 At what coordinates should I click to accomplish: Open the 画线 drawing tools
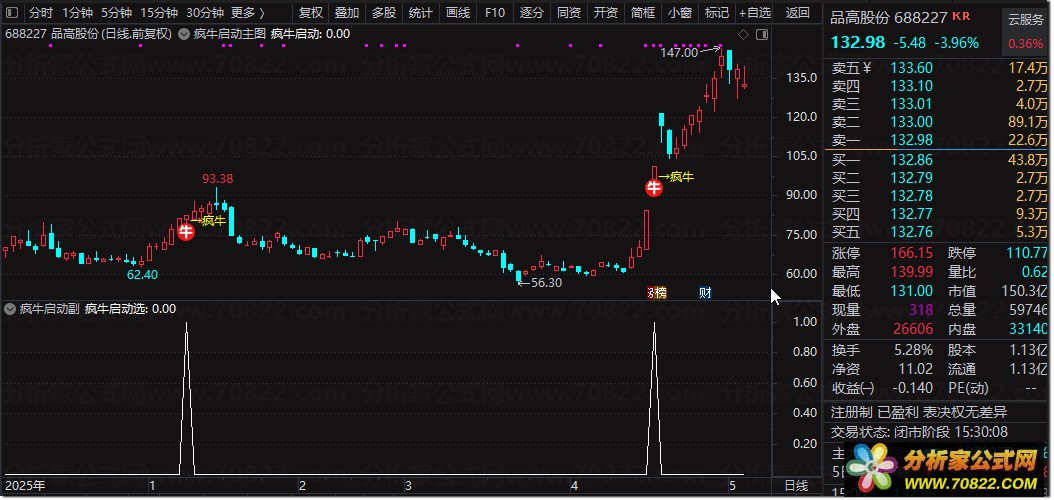[x=458, y=12]
